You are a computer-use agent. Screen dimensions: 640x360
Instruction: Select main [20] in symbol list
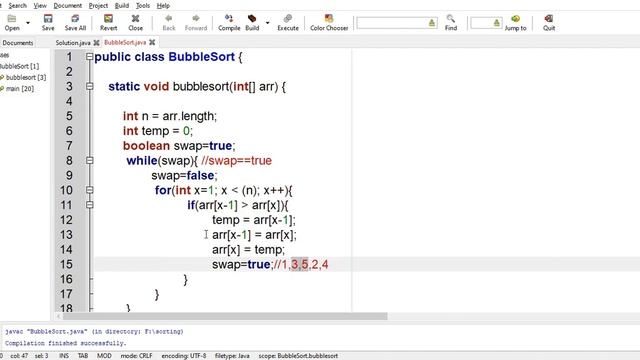click(x=20, y=89)
